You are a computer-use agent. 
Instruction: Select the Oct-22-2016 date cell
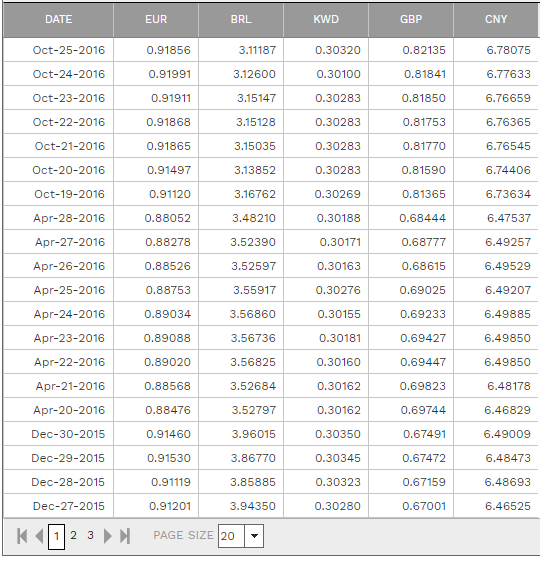[x=58, y=122]
